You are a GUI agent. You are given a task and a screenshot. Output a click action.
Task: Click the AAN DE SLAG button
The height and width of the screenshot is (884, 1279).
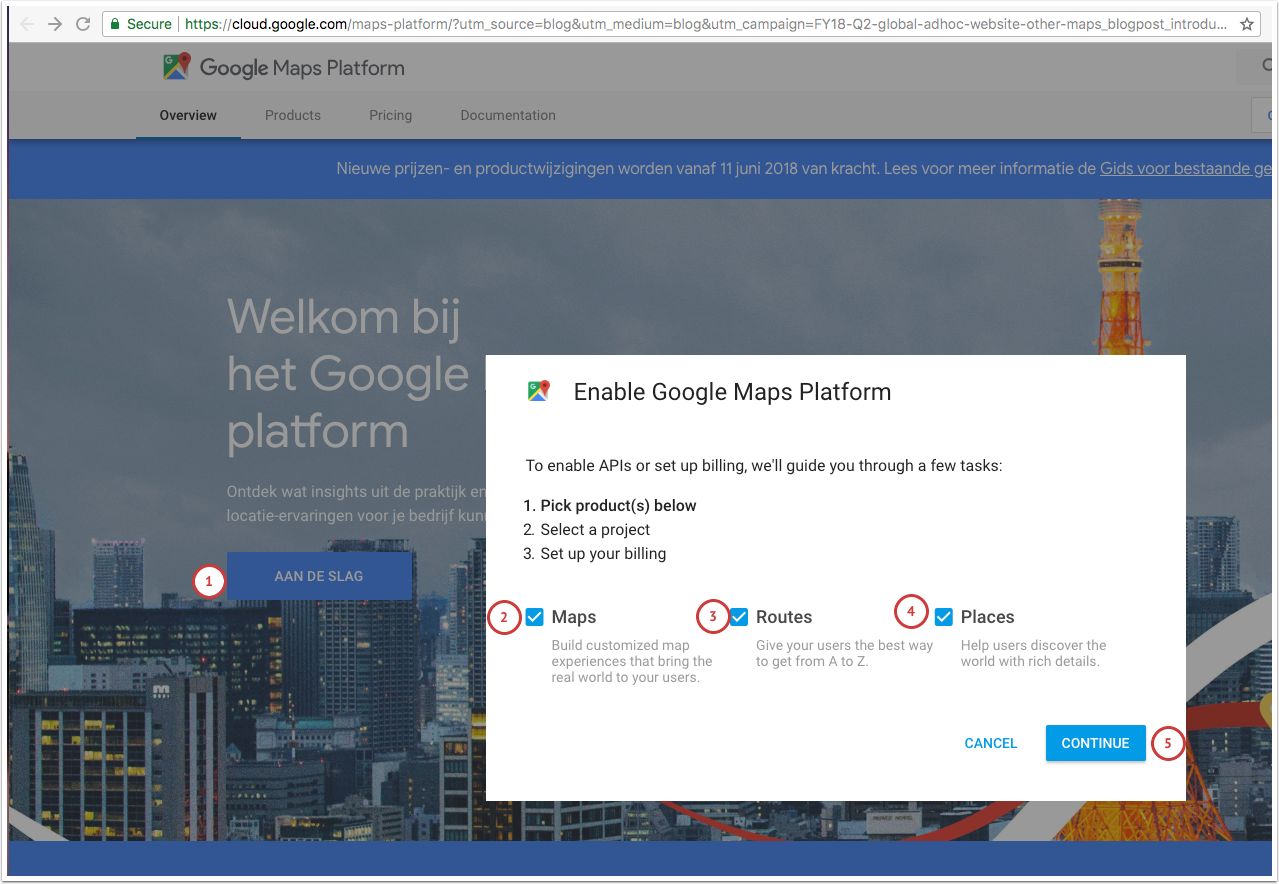pos(319,576)
